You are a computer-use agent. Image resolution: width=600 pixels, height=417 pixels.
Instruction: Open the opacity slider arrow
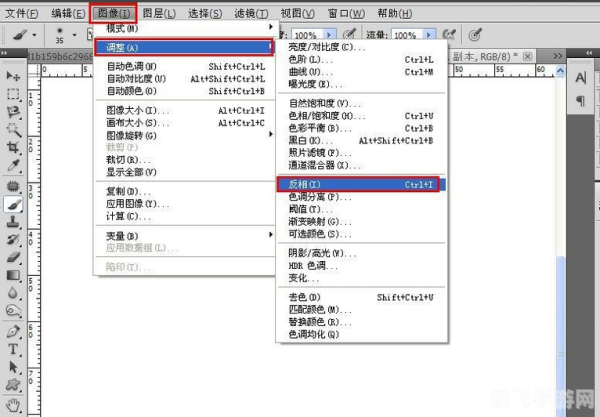(x=329, y=35)
